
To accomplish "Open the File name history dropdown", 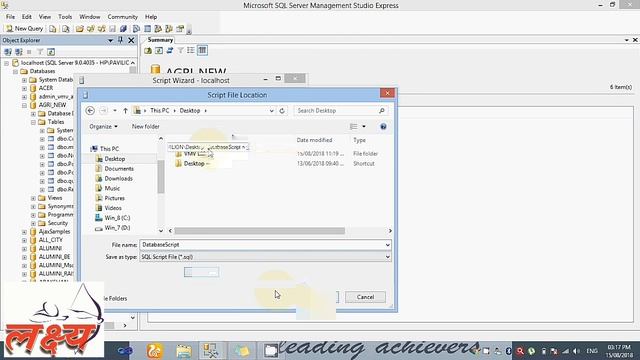I will pos(387,245).
